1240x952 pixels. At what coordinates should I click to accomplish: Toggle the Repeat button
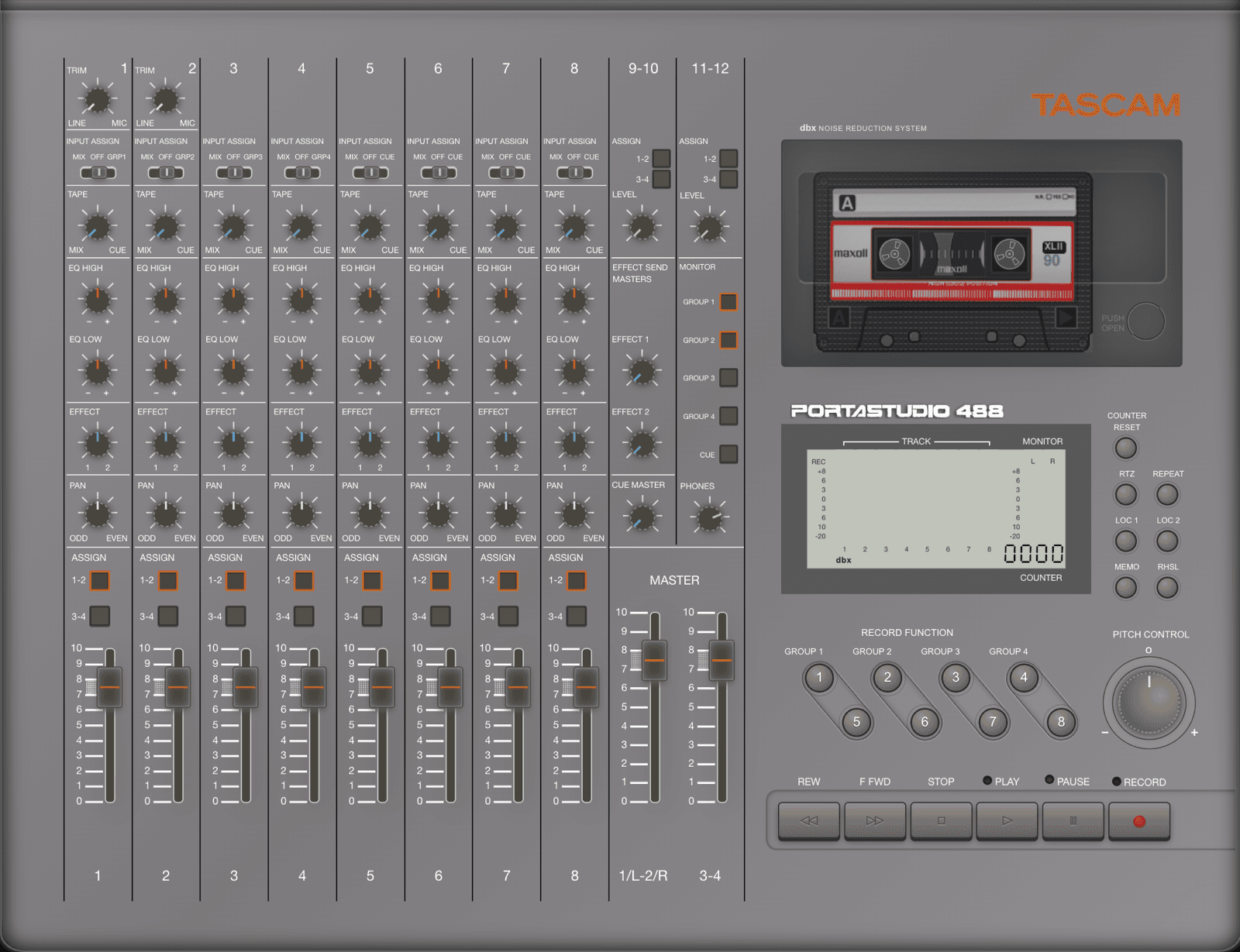1167,494
